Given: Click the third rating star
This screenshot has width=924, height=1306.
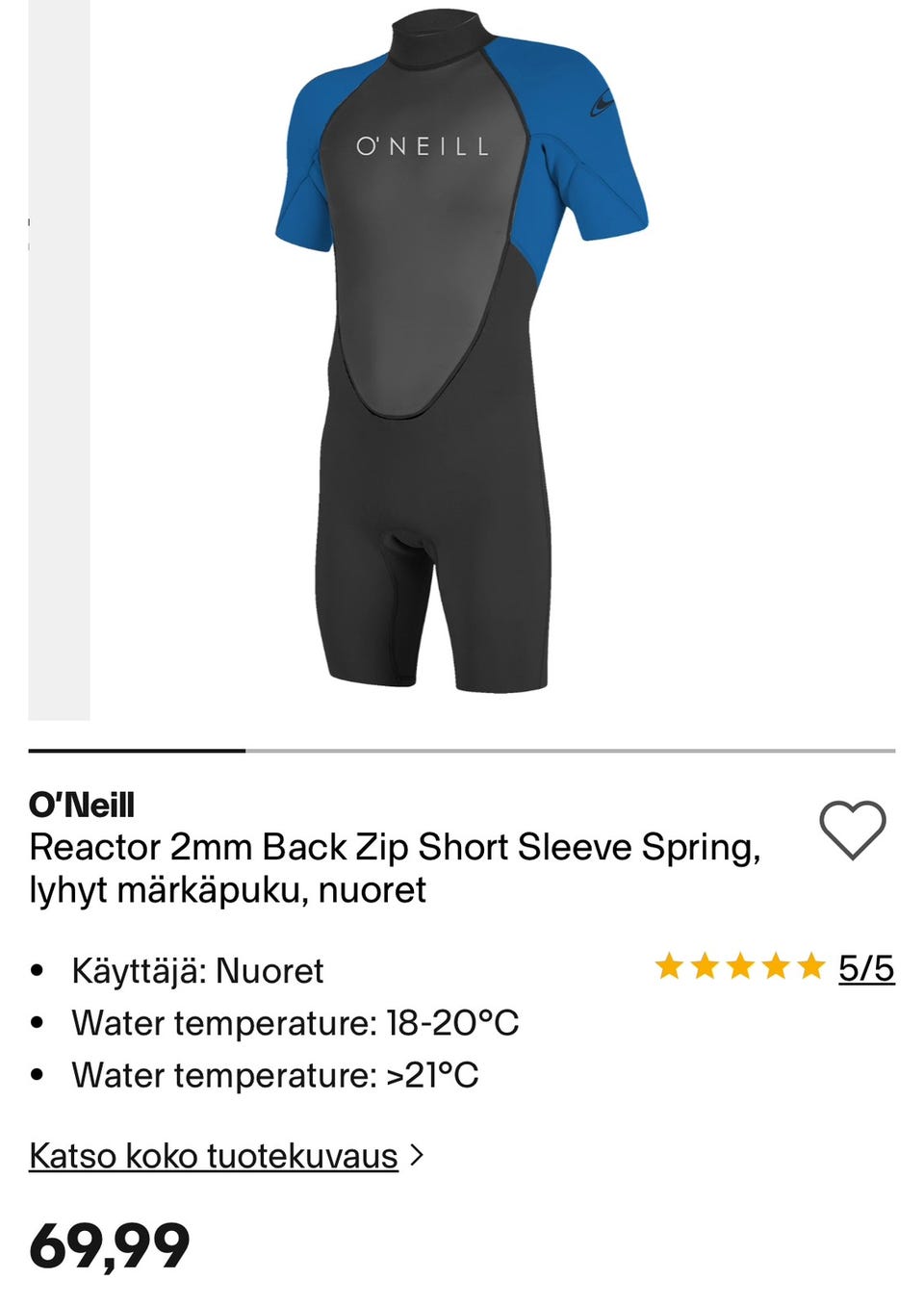Looking at the screenshot, I should point(740,966).
